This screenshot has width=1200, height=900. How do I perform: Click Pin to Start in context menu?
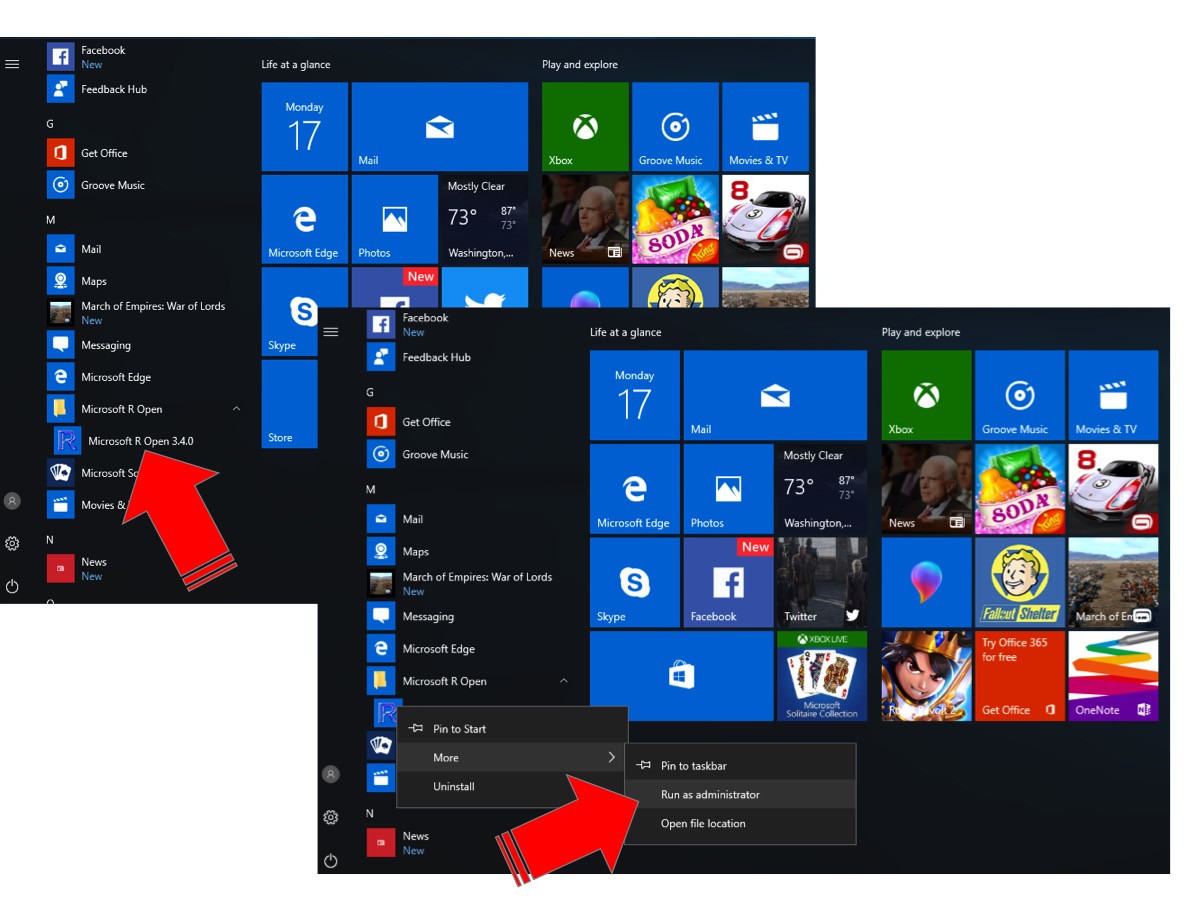tap(459, 729)
